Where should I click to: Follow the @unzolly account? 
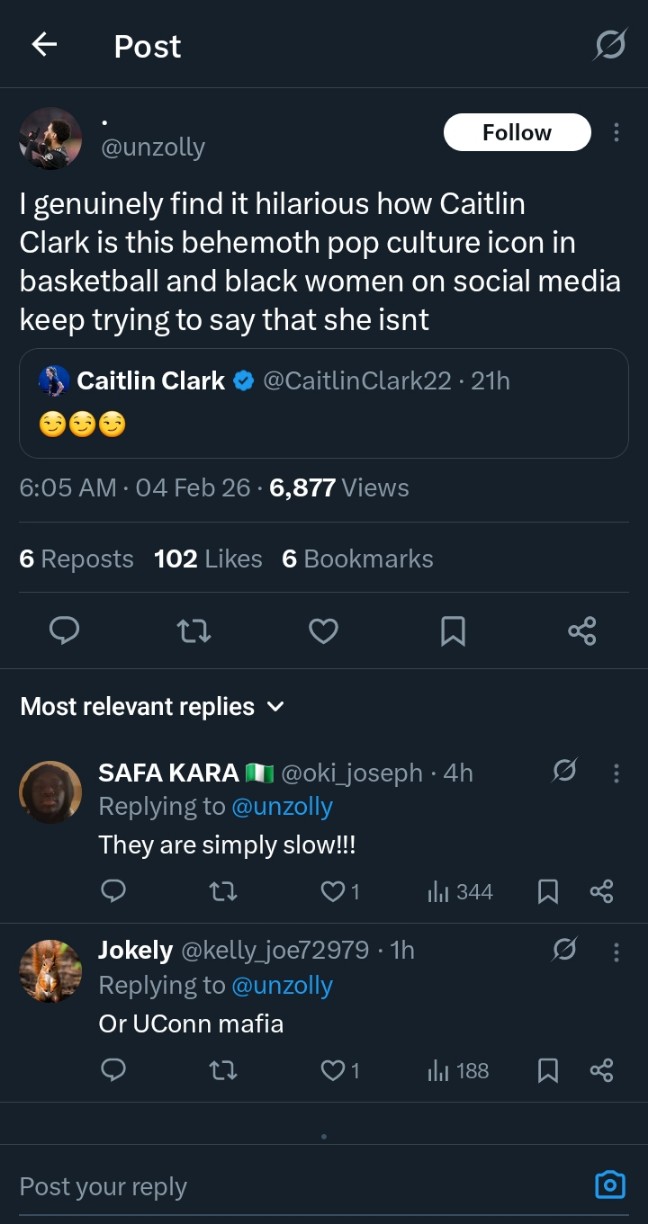pos(516,132)
